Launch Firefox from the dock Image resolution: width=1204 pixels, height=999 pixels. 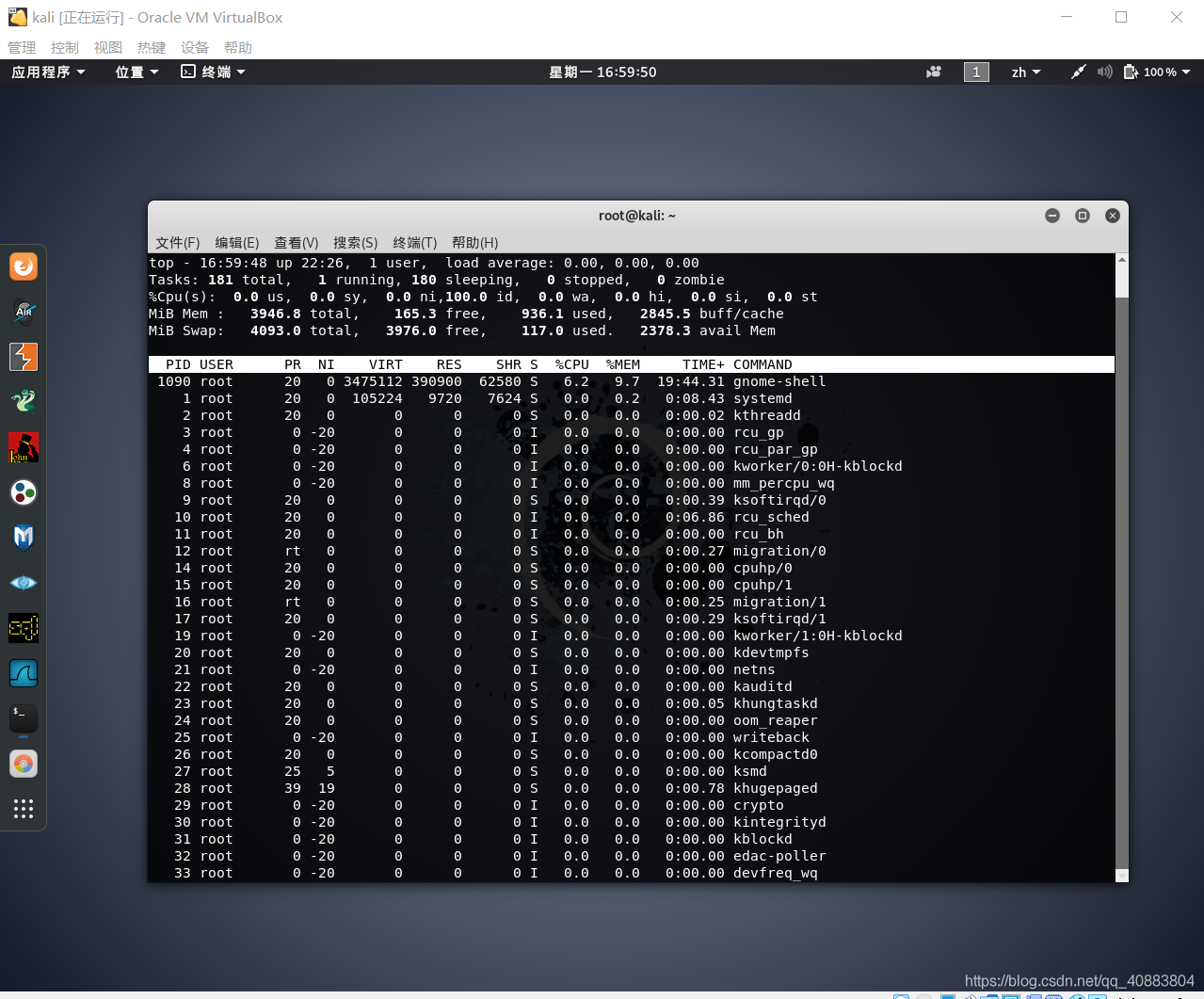coord(24,266)
